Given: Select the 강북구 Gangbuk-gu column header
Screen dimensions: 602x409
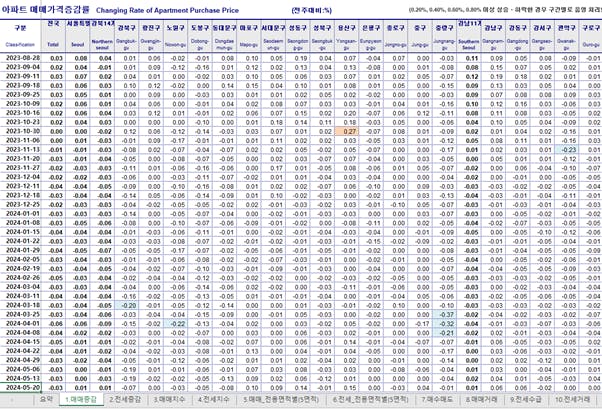Looking at the screenshot, I should (126, 36).
